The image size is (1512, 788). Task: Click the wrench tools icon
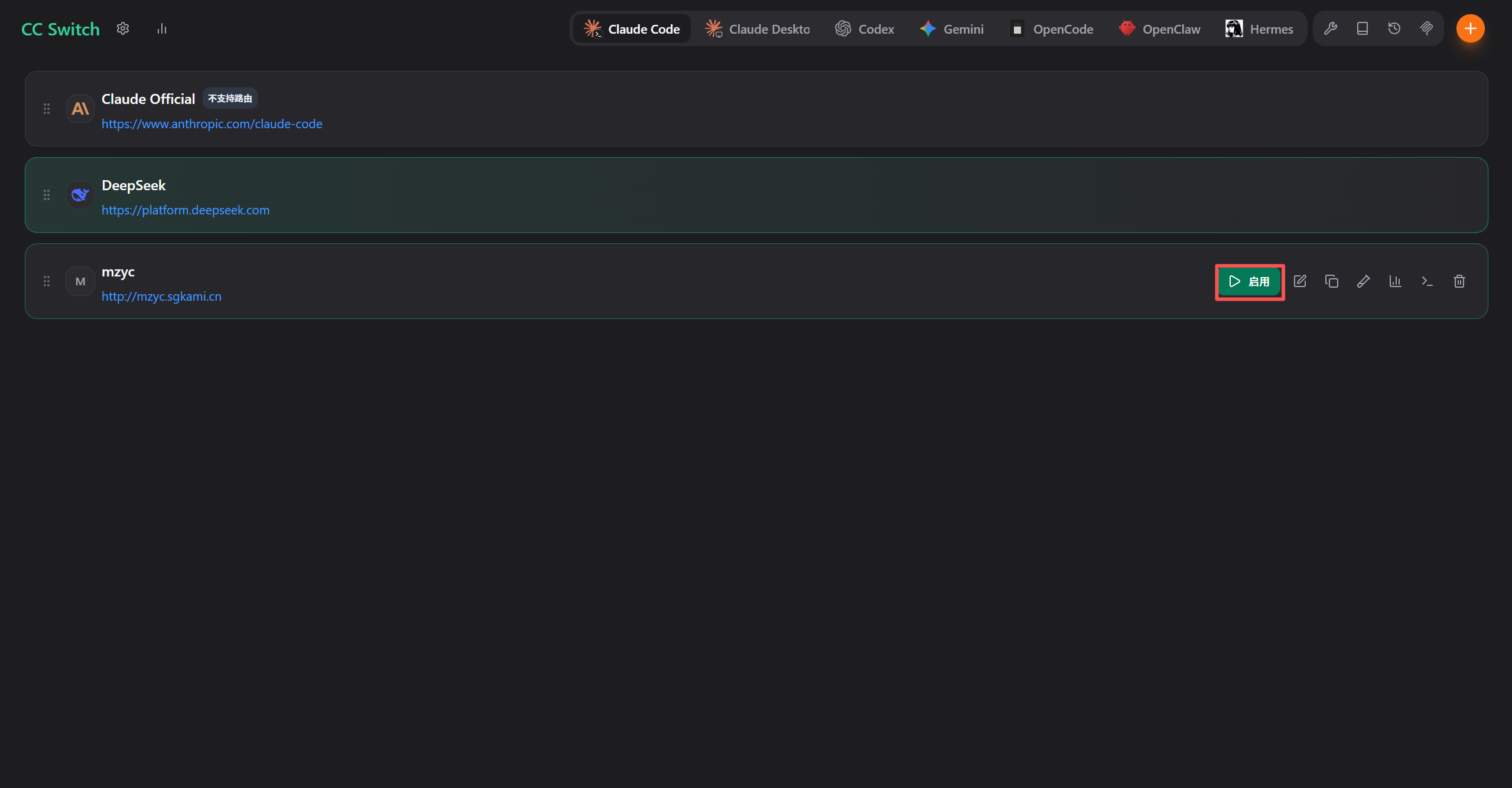(1331, 28)
